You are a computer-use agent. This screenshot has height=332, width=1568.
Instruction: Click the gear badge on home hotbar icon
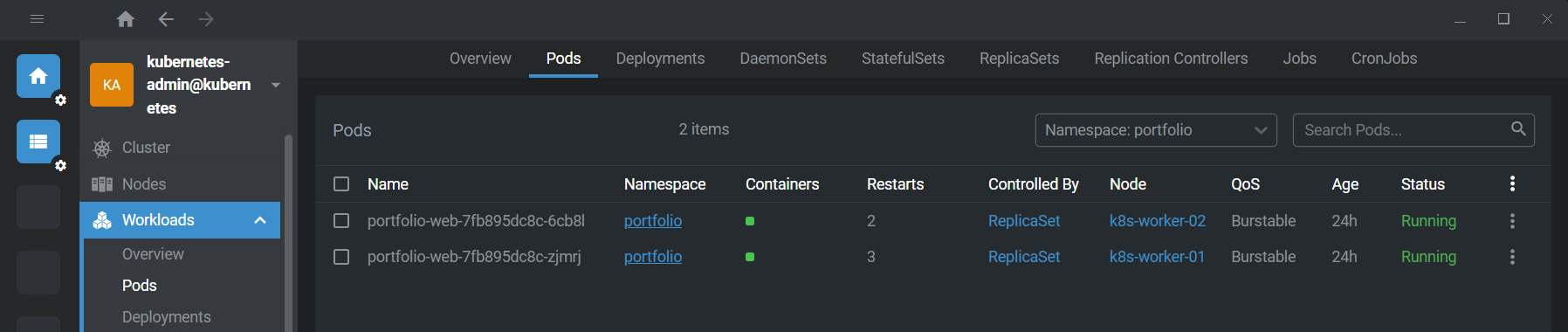point(60,100)
